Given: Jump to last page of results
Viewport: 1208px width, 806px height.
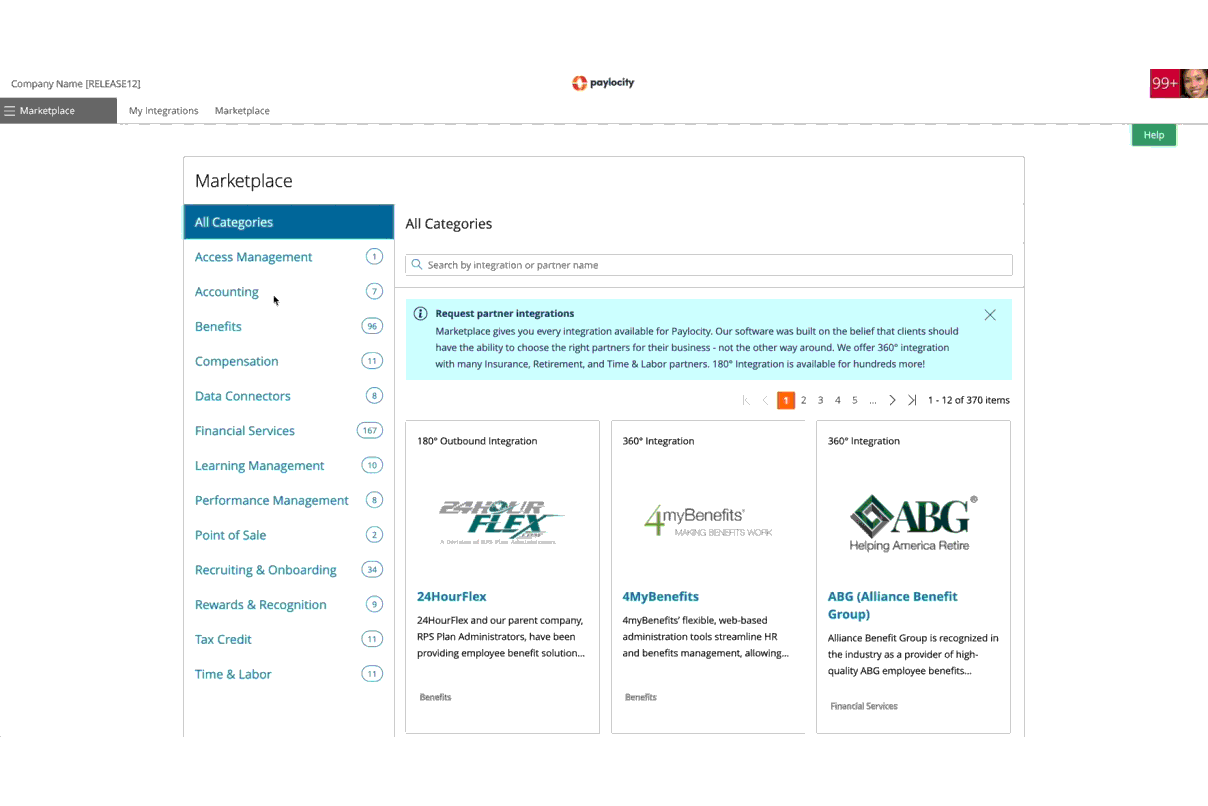Looking at the screenshot, I should pos(912,400).
